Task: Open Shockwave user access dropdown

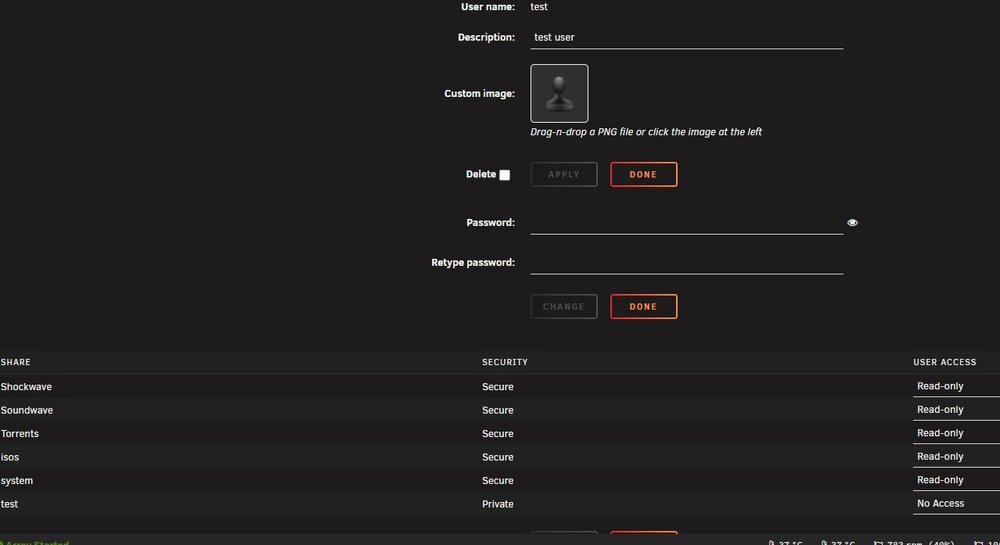Action: [956, 386]
